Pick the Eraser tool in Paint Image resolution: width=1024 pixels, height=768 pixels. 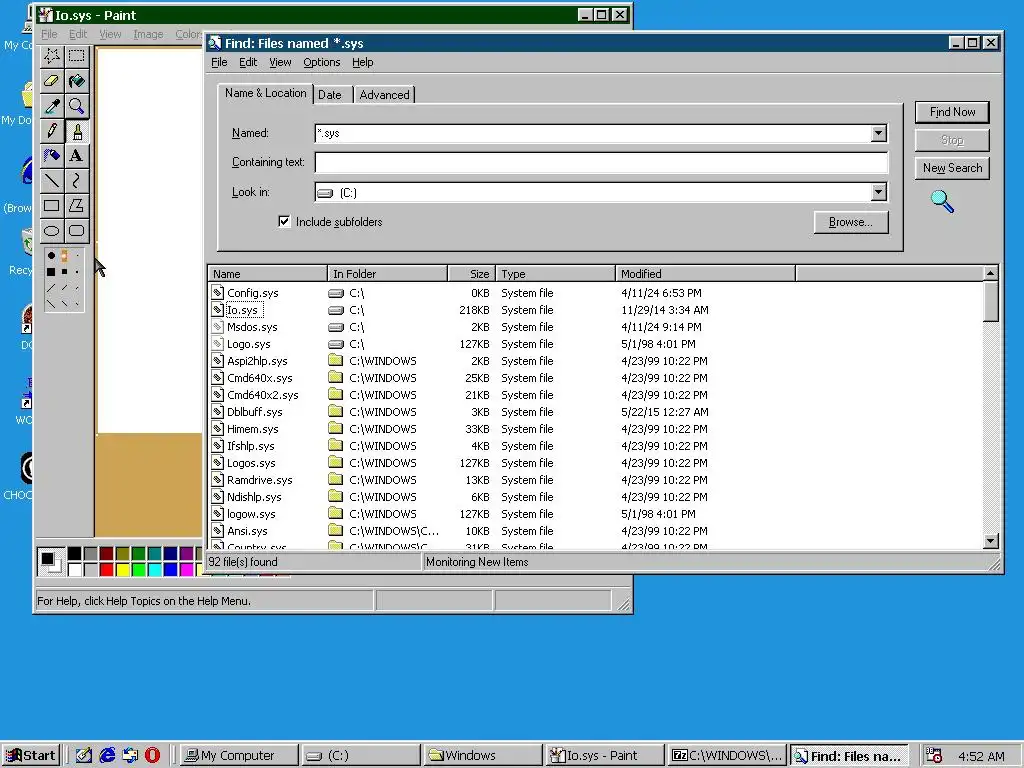[52, 81]
